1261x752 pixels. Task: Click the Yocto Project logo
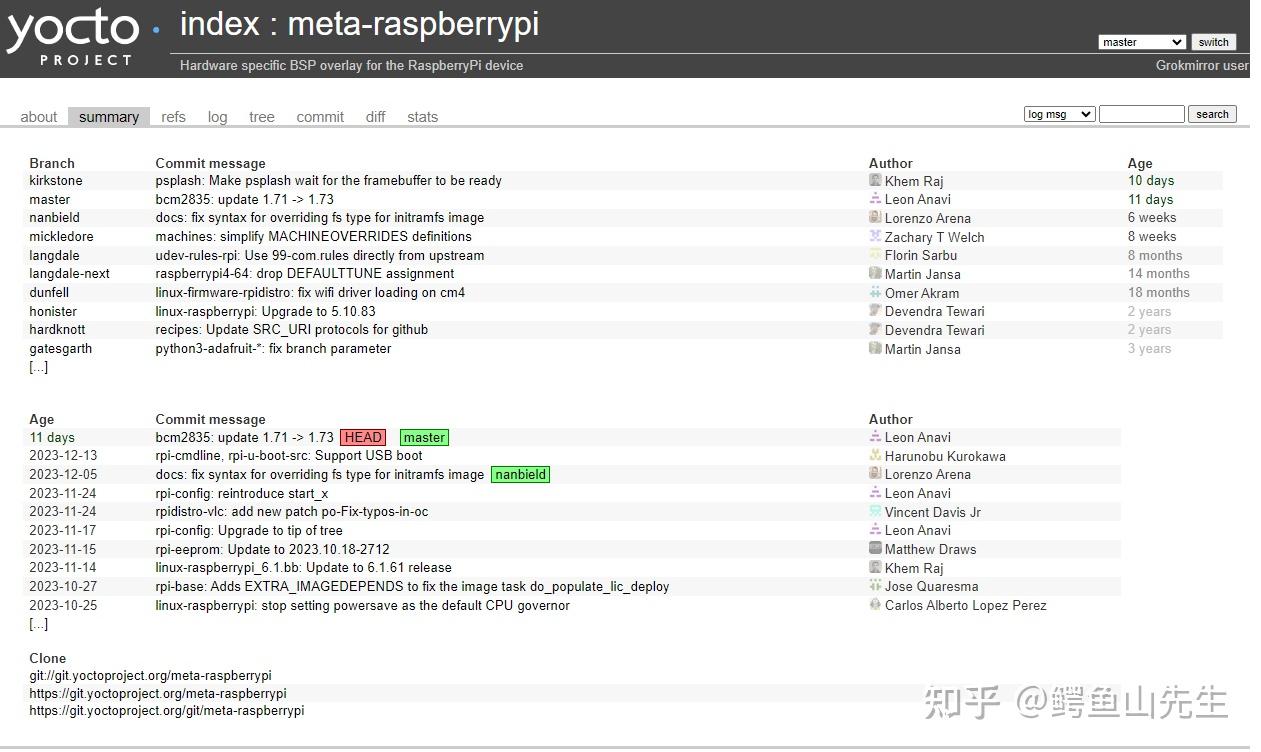75,37
